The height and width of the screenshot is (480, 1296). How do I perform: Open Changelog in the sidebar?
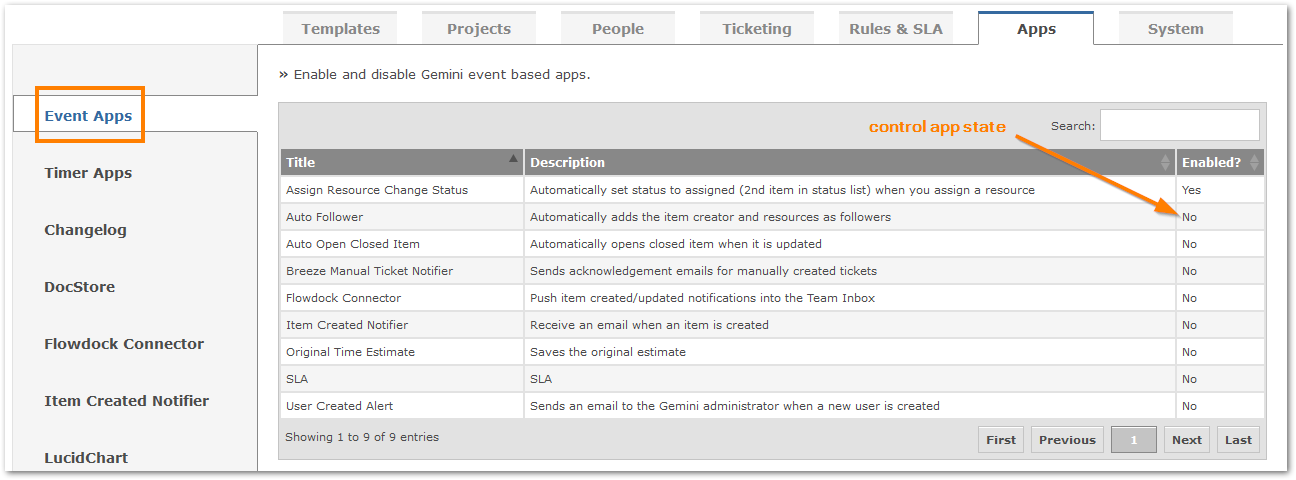pyautogui.click(x=85, y=230)
